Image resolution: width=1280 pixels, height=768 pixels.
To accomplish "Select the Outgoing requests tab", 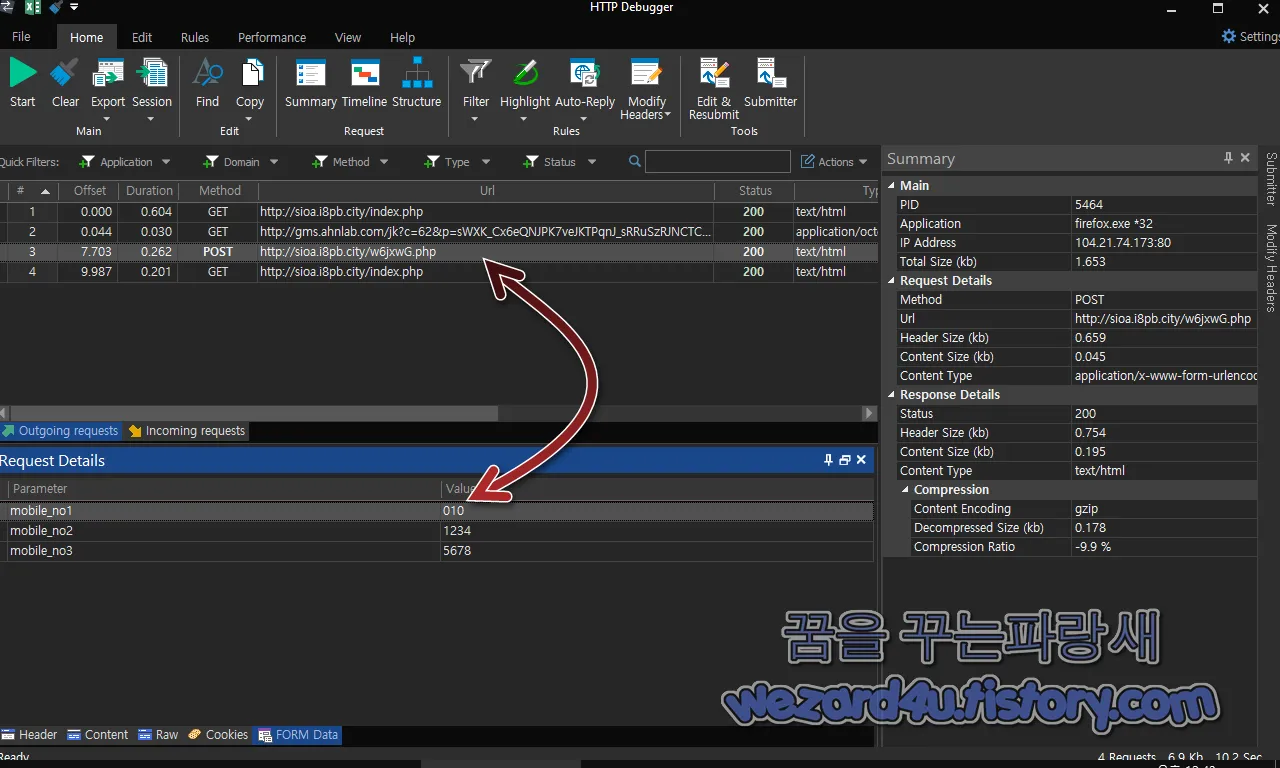I will pyautogui.click(x=60, y=431).
